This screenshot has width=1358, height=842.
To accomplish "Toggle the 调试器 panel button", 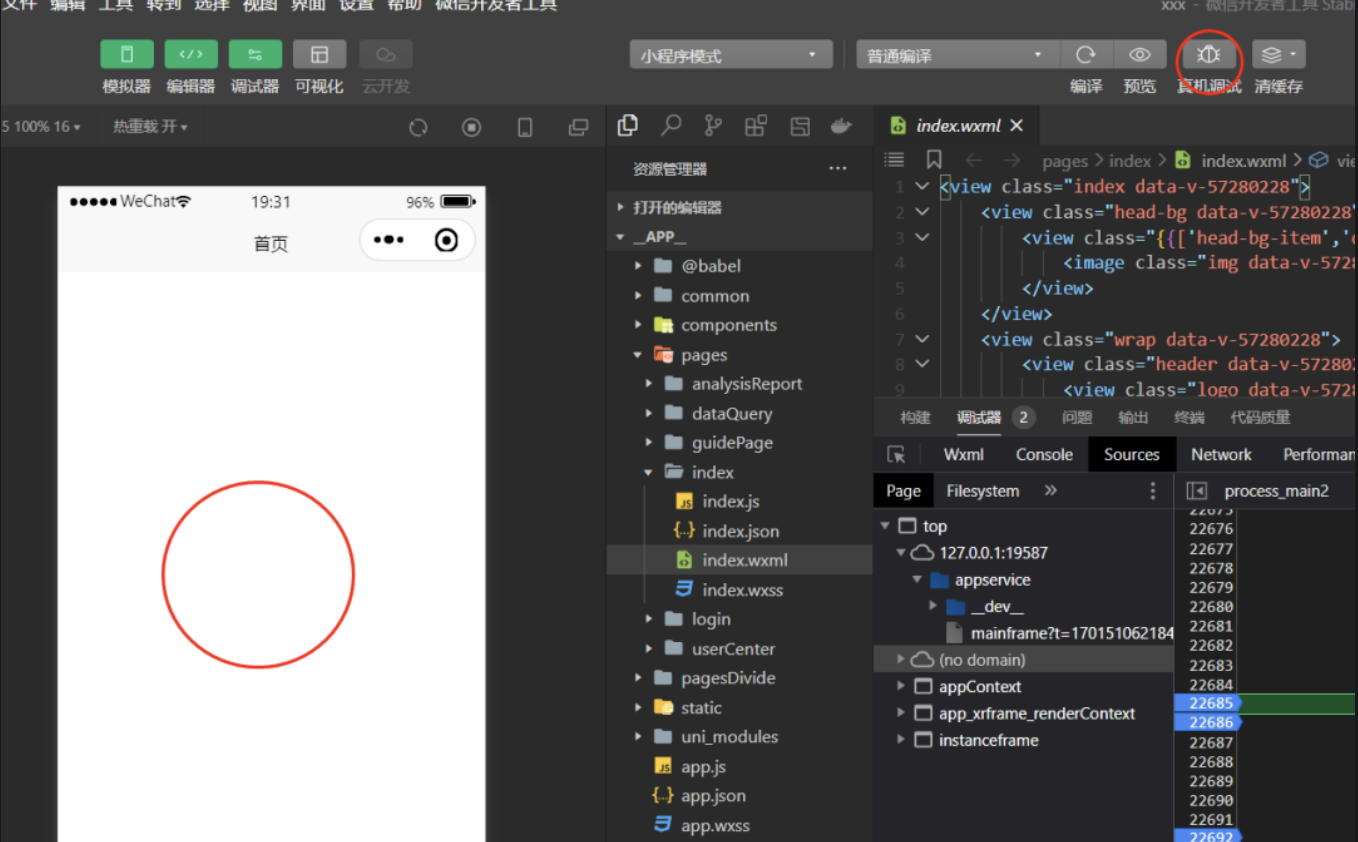I will tap(255, 55).
